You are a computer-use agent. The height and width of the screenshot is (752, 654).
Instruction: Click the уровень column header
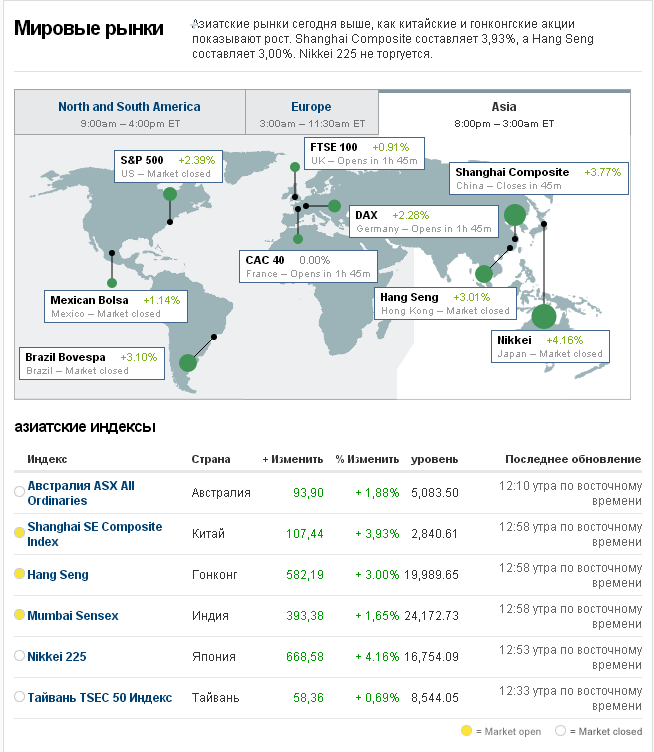pyautogui.click(x=434, y=459)
